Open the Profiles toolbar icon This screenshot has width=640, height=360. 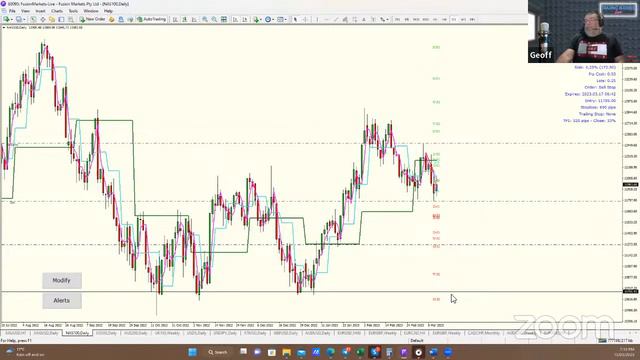[19, 19]
